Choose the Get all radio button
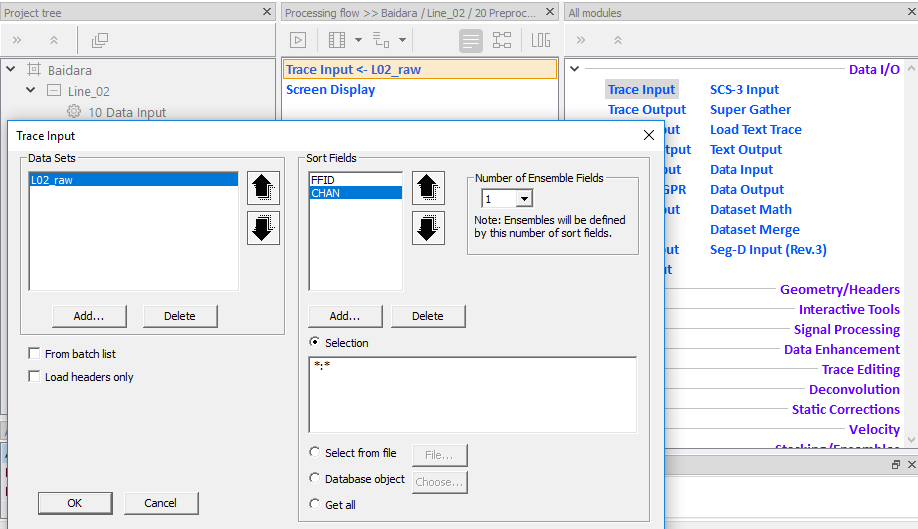The width and height of the screenshot is (918, 529). 315,504
